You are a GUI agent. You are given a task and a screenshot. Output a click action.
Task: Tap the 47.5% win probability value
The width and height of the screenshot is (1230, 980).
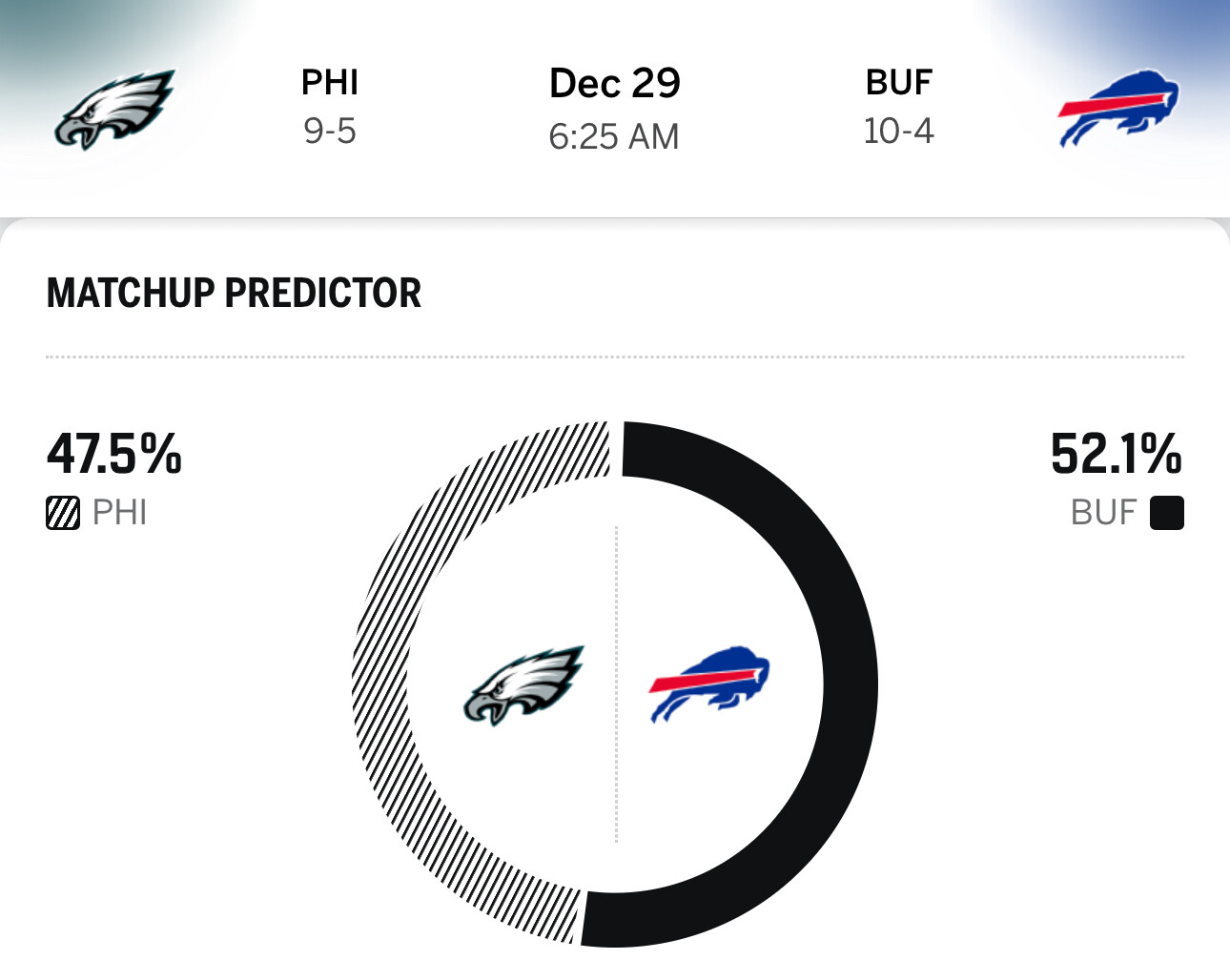coord(114,453)
